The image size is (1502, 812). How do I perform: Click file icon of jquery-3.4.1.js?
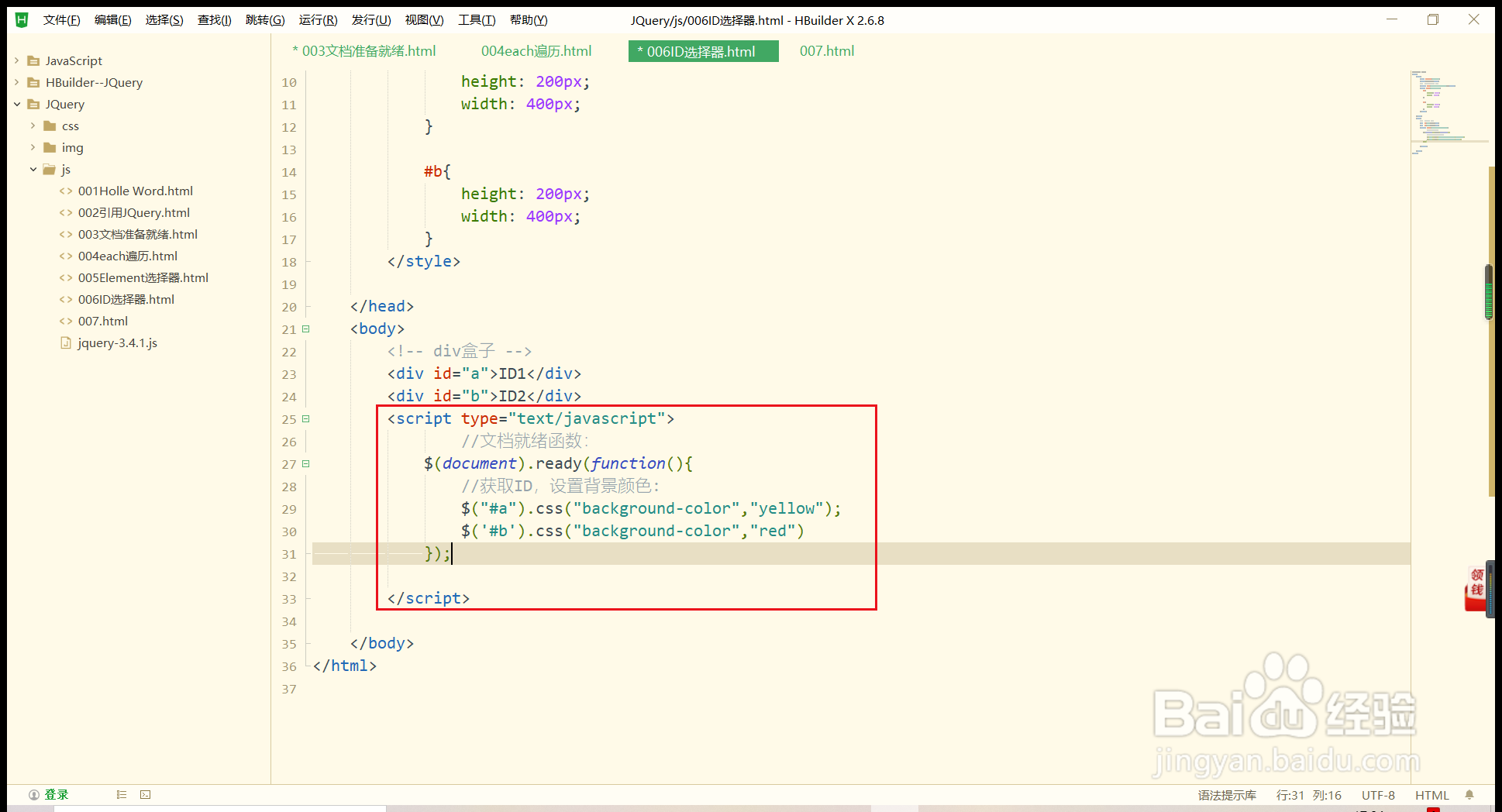pyautogui.click(x=66, y=342)
